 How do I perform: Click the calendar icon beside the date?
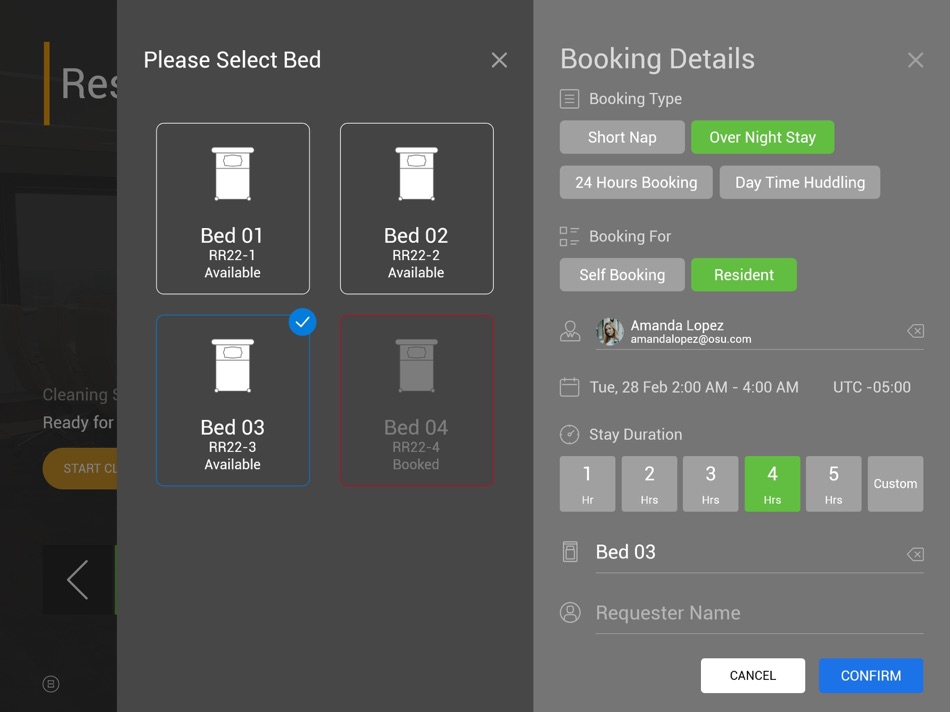click(x=570, y=387)
